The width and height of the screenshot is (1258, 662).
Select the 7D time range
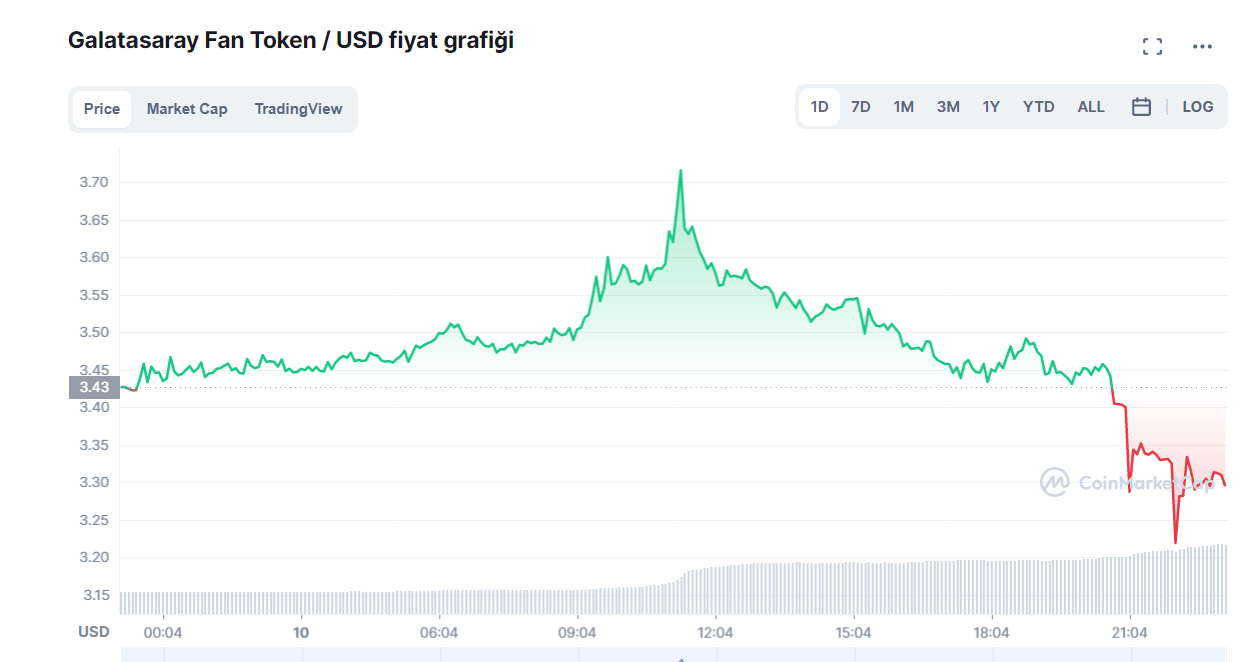pos(860,107)
